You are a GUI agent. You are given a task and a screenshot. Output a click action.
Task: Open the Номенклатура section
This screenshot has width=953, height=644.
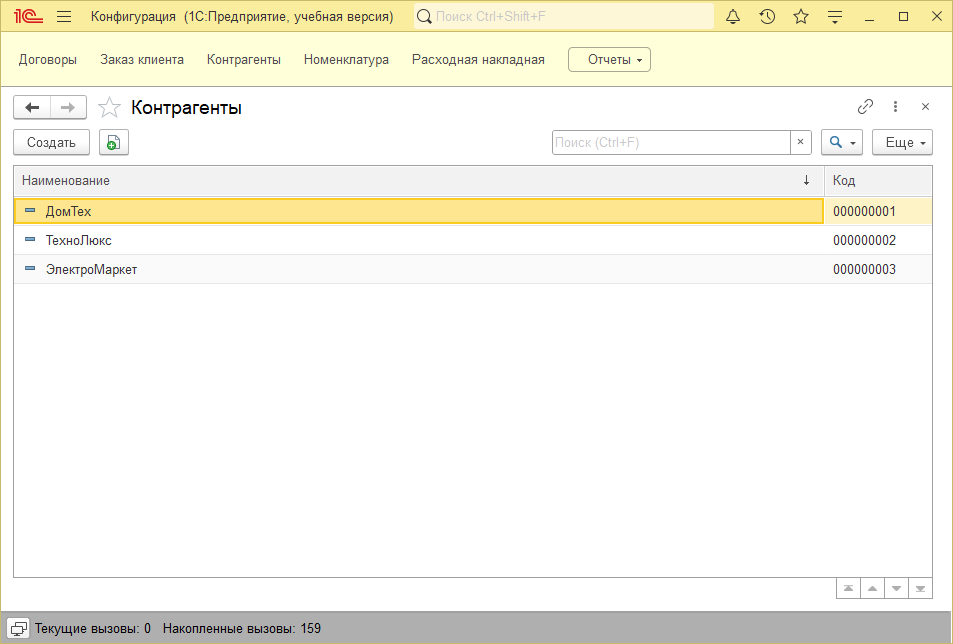click(346, 60)
